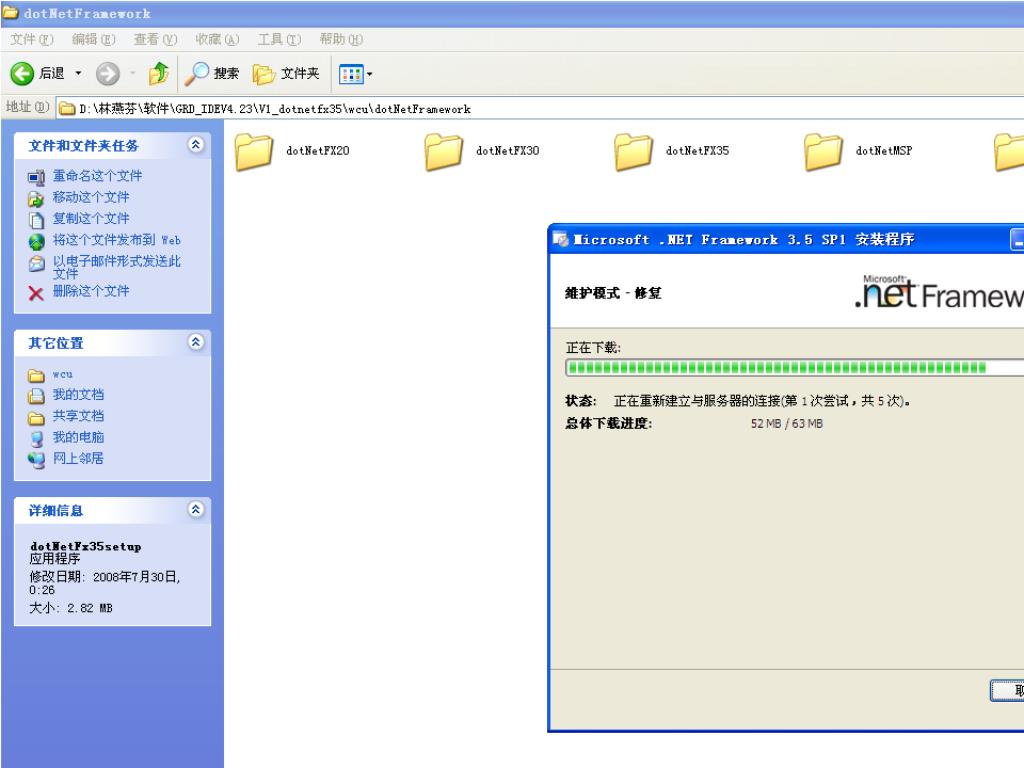1024x768 pixels.
Task: Go up one folder level
Action: (x=158, y=74)
